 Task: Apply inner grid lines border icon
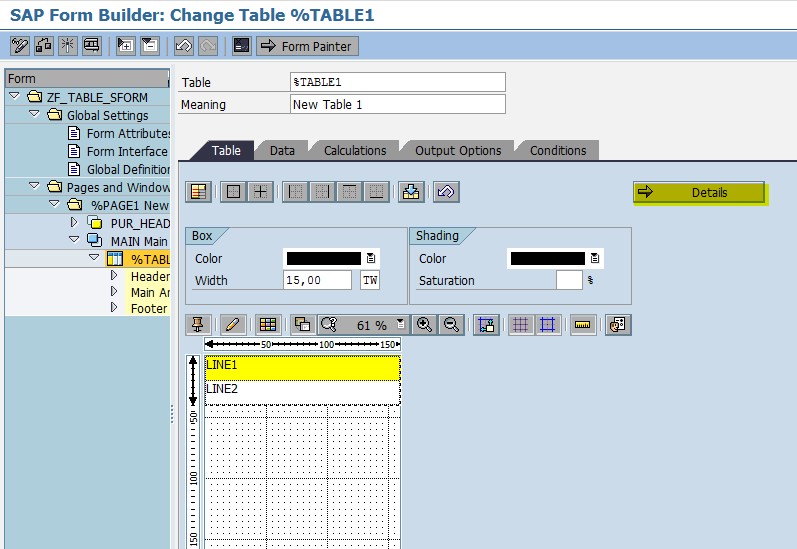(x=260, y=192)
